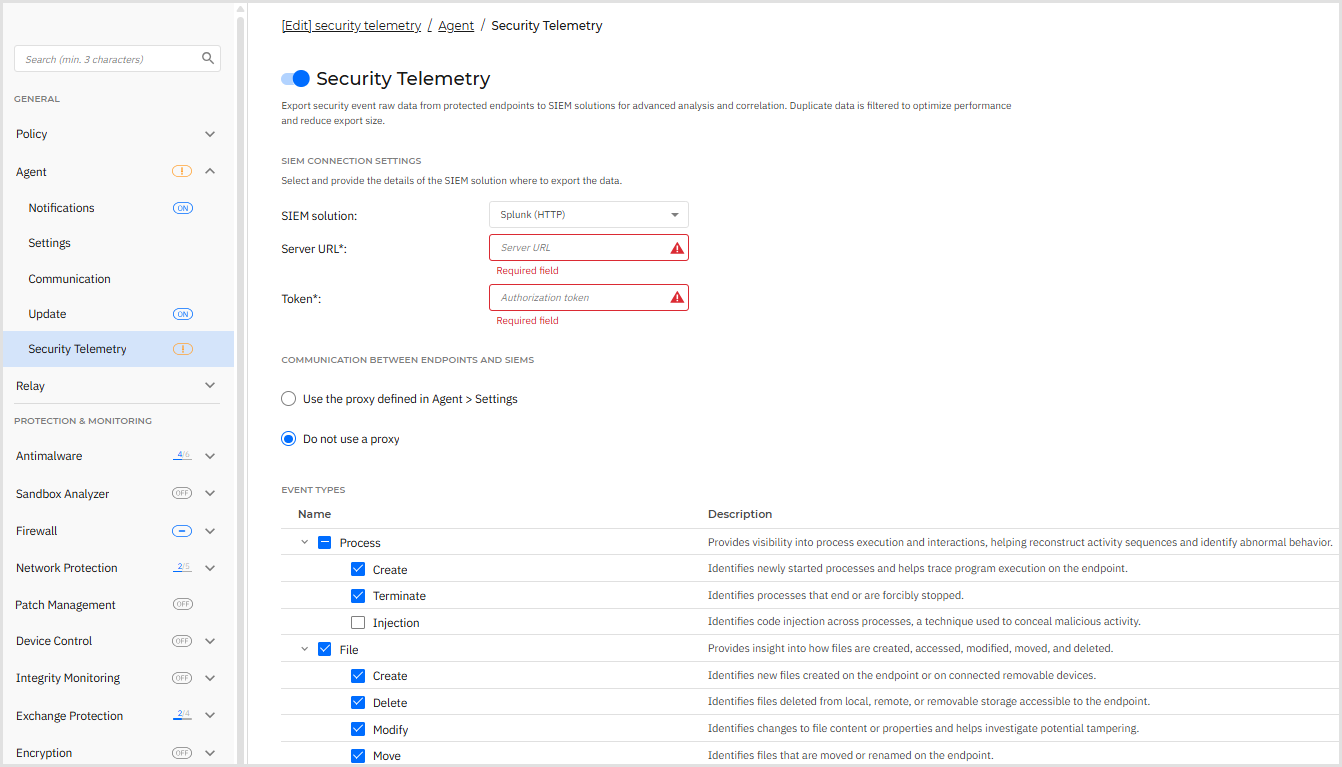Open the SIEM solution dropdown
Viewport: 1342px width, 767px height.
coord(589,215)
